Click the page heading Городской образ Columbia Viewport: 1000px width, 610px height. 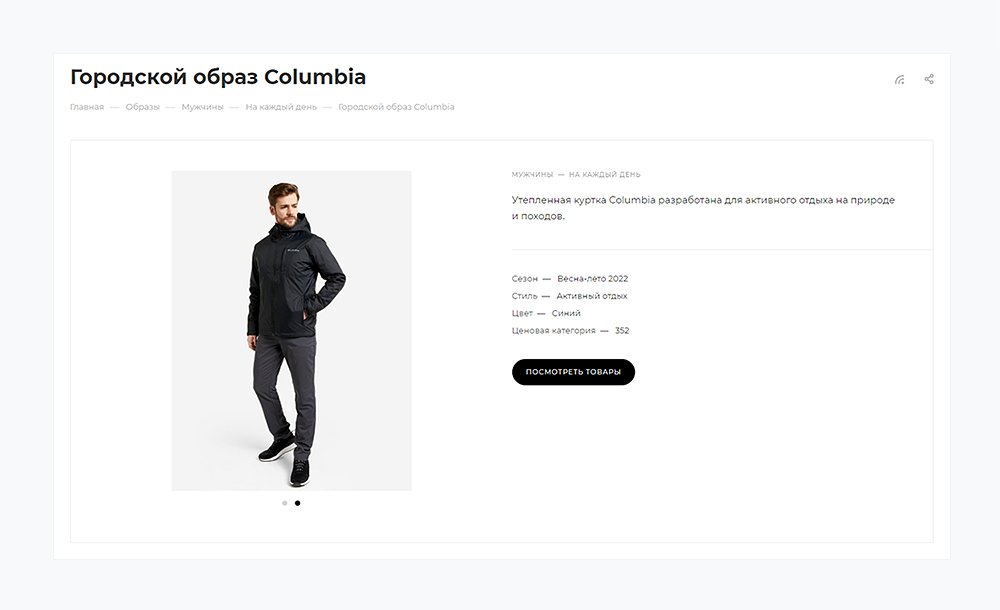click(x=218, y=77)
